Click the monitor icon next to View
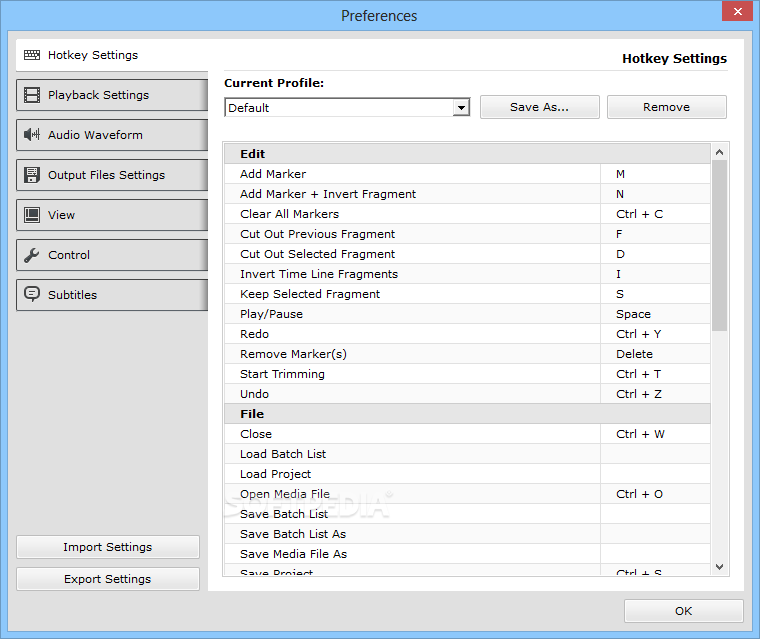 tap(32, 215)
